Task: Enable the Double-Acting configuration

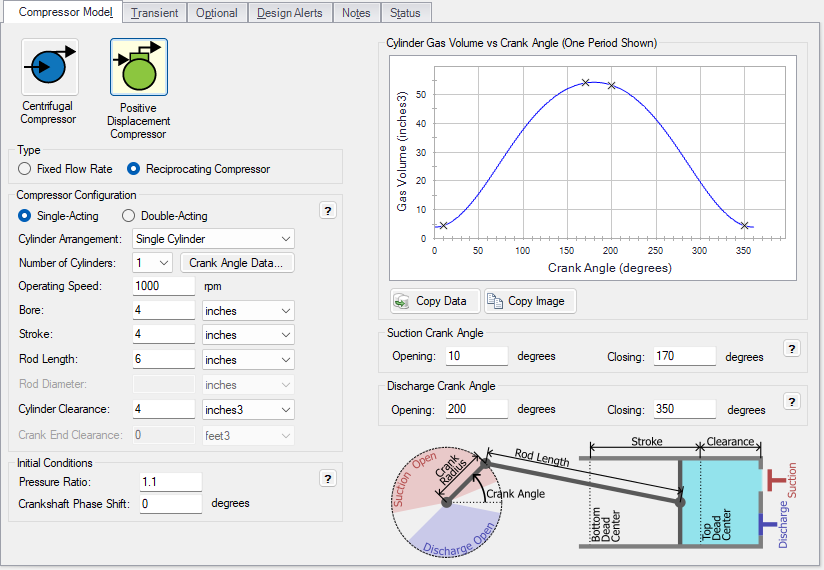Action: [x=129, y=216]
